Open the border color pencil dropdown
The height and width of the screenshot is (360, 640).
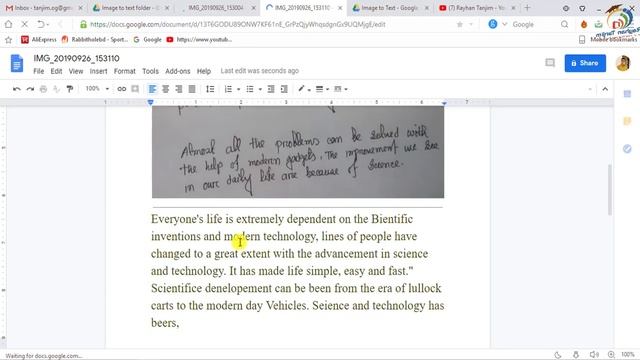click(x=304, y=89)
